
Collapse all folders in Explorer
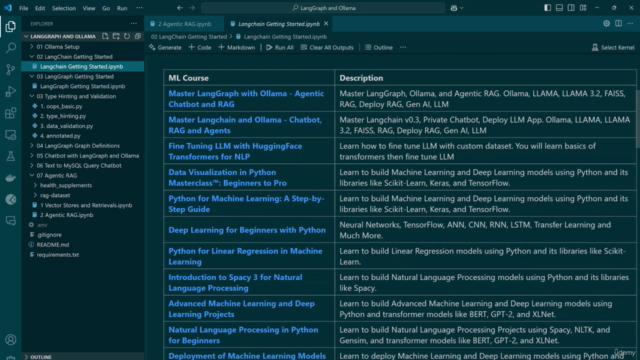click(x=138, y=36)
